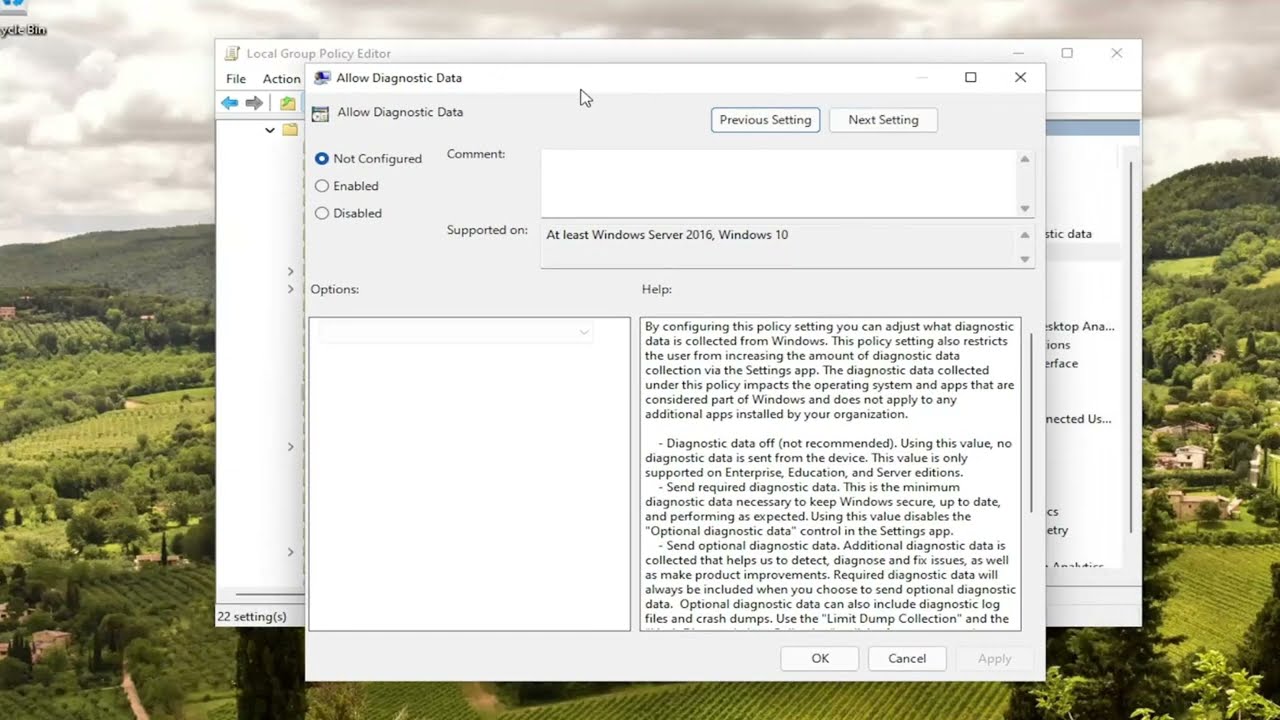Click the back arrow in Group Policy Editor toolbar
Viewport: 1280px width, 720px height.
[230, 103]
